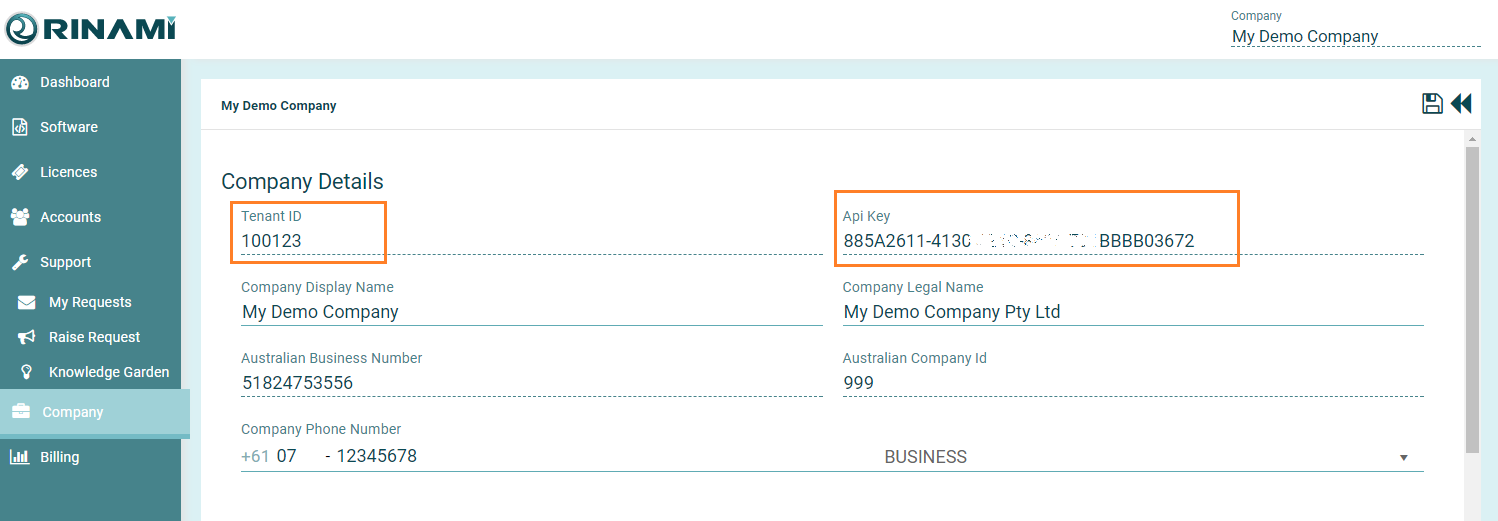
Task: Click the double-arrow back icon
Action: (1461, 104)
